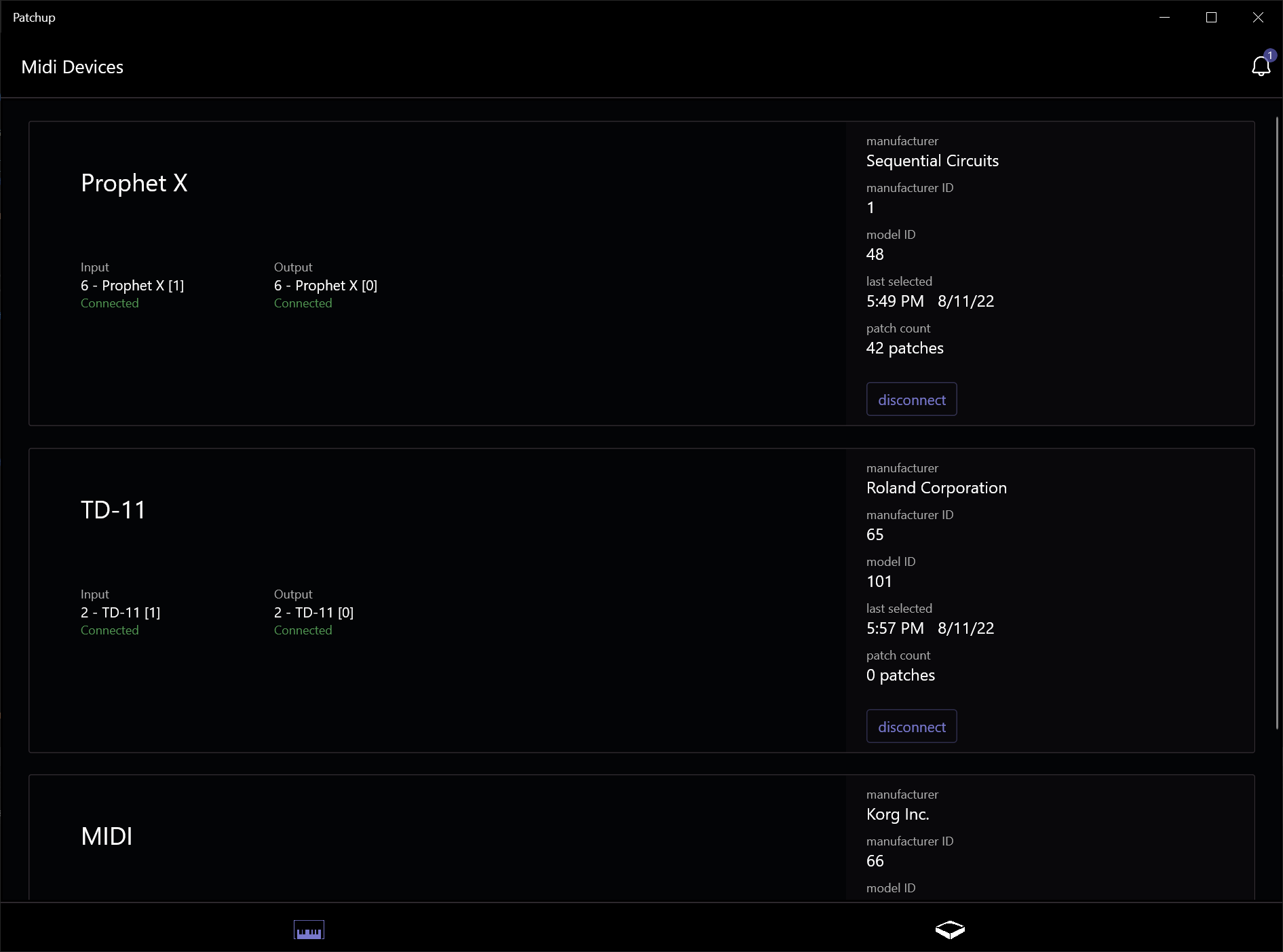The height and width of the screenshot is (952, 1283).
Task: Select the "Midi Devices" page heading
Action: point(73,66)
